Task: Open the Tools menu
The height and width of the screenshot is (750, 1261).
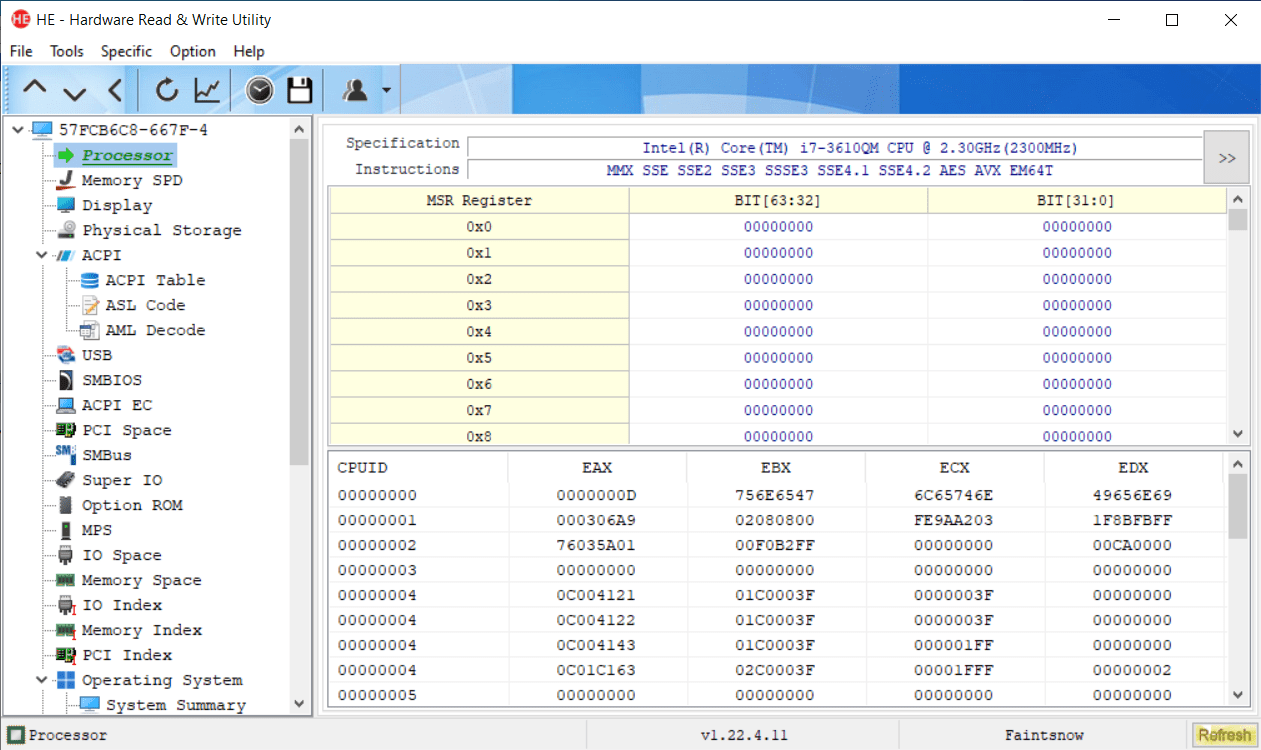Action: tap(67, 51)
